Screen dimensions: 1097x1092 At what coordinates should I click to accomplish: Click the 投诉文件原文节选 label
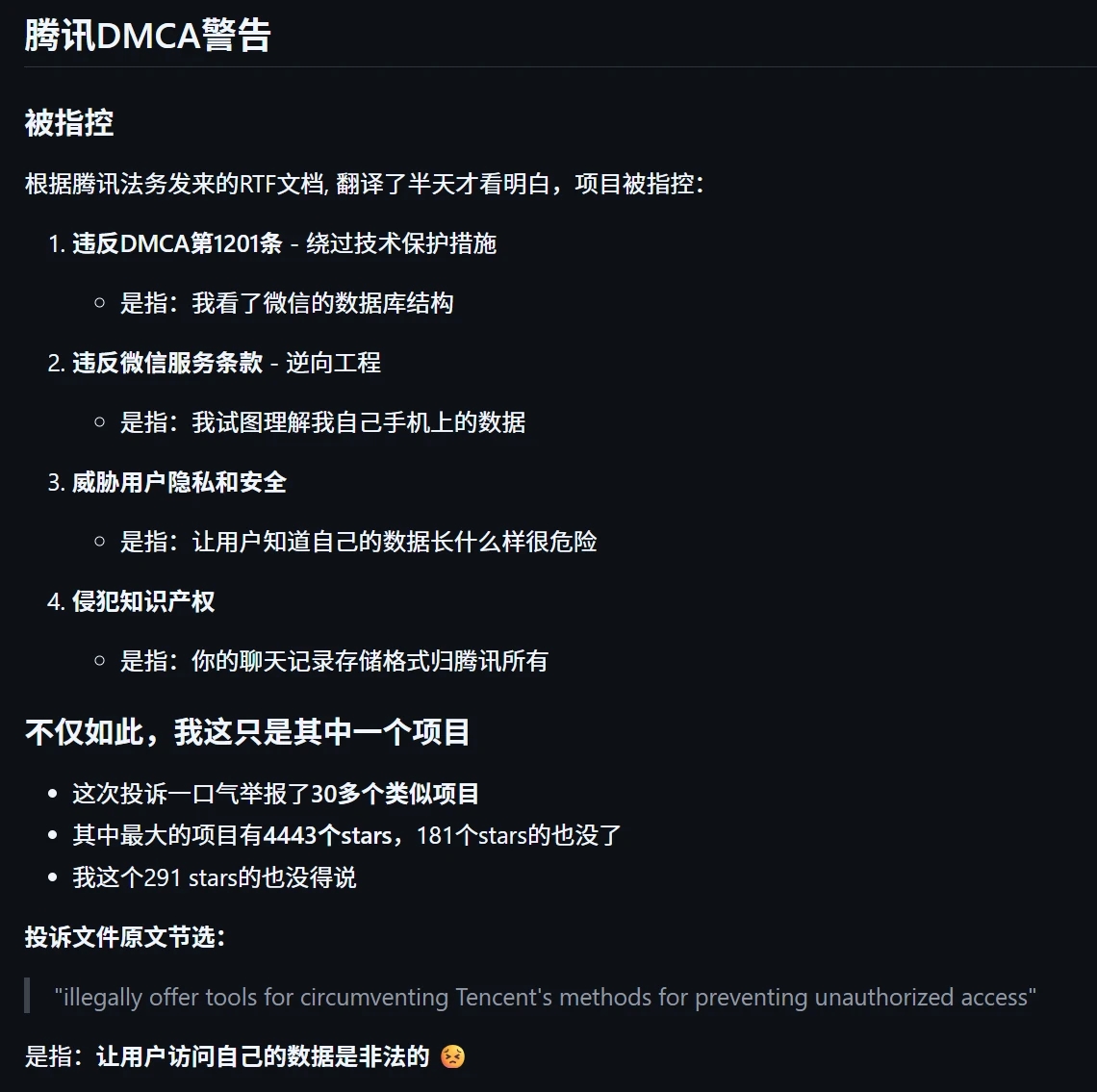(x=125, y=937)
